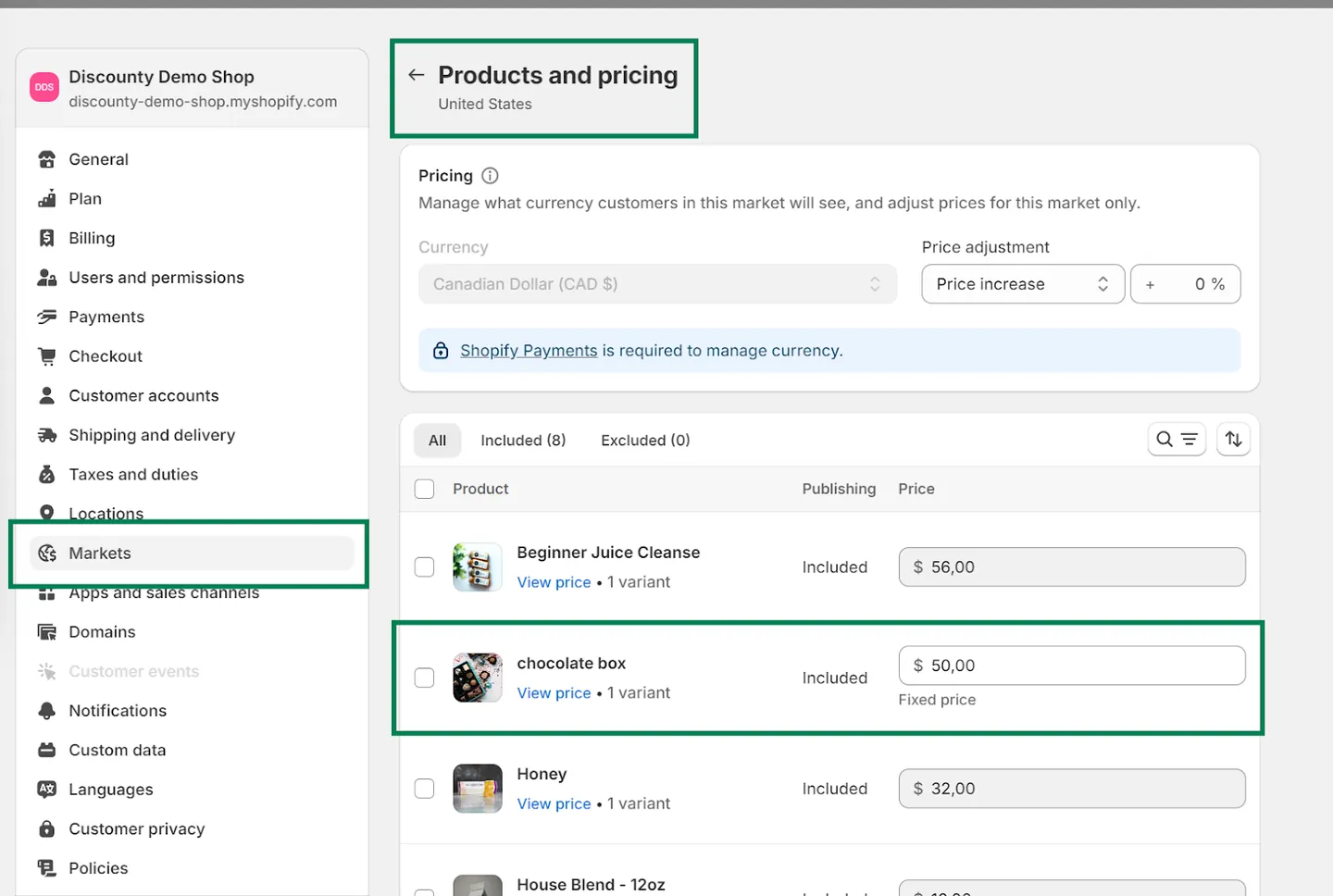
Task: Click the discounty-demo-shop.myshopify.com store URL
Action: 203,102
